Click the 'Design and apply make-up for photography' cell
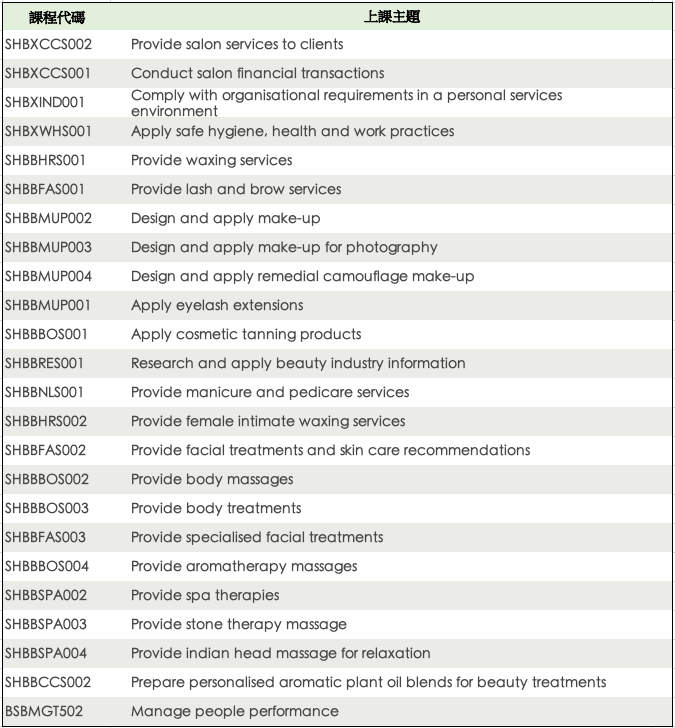The image size is (675, 728). click(284, 247)
